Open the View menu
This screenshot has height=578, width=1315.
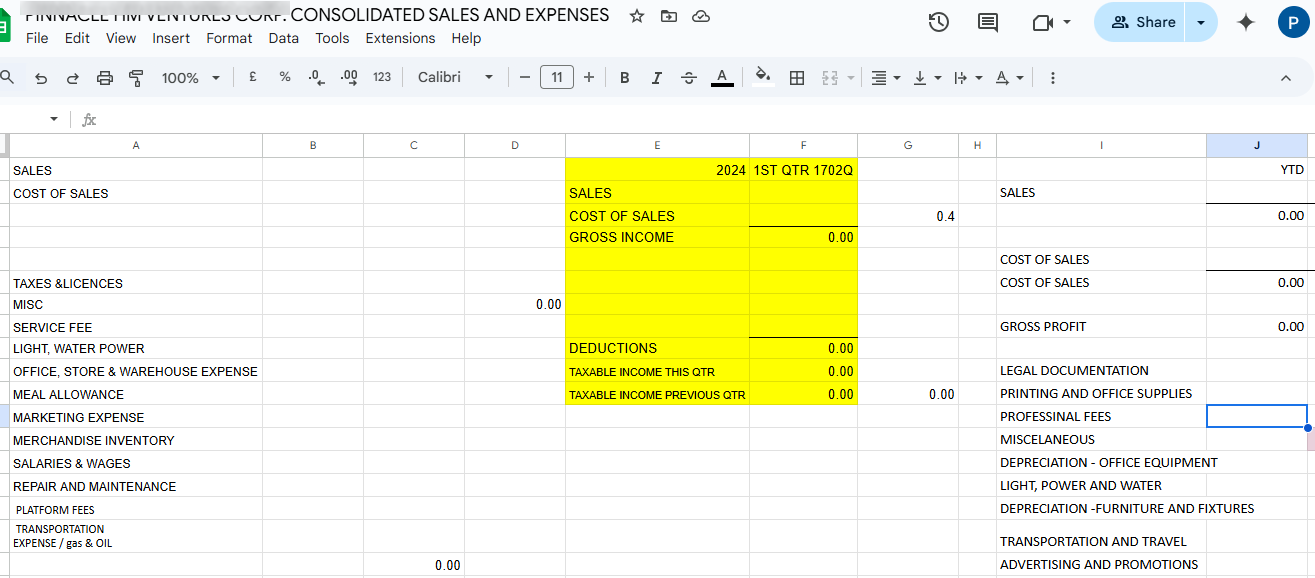(x=121, y=38)
